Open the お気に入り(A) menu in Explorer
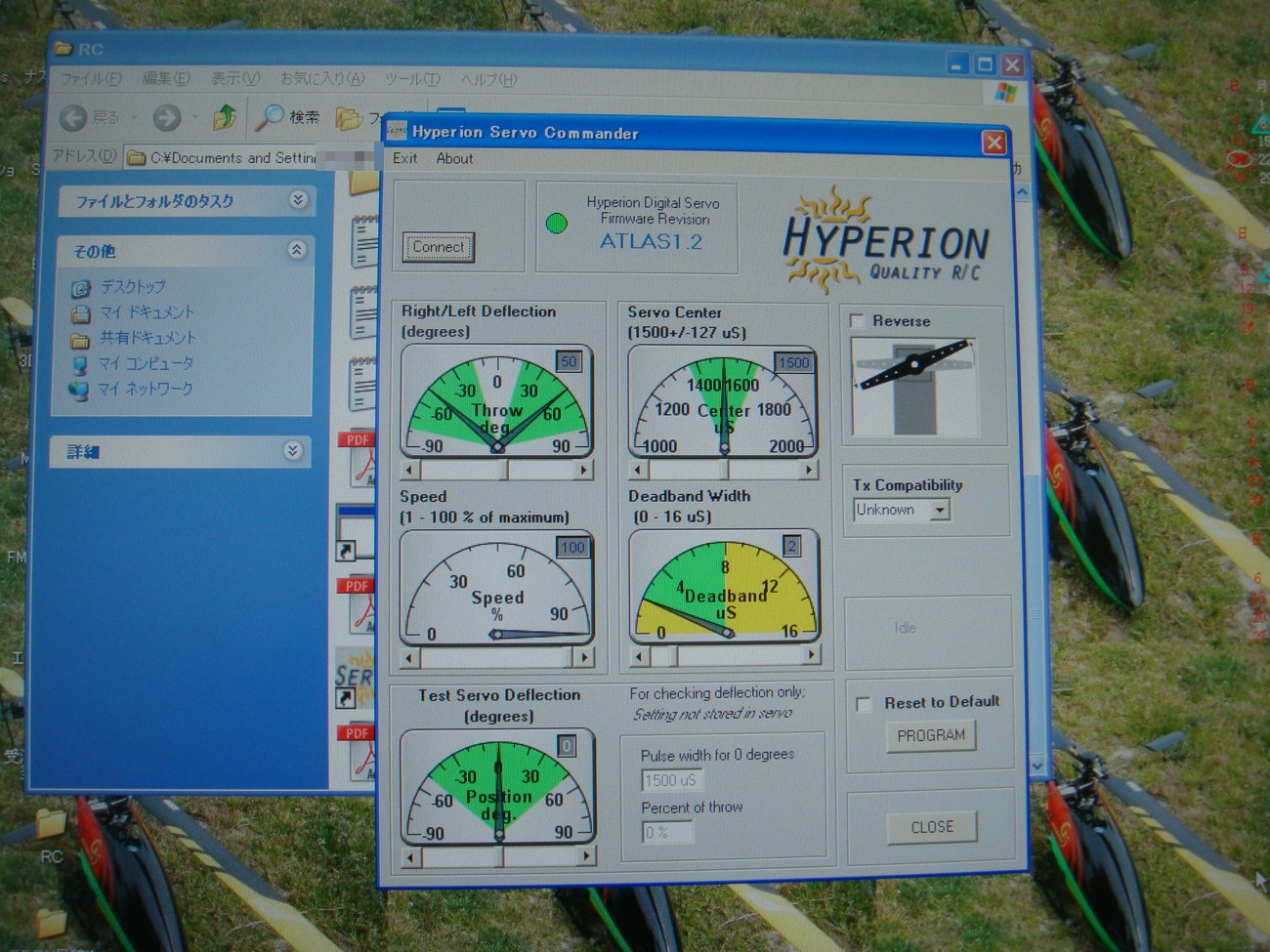Viewport: 1270px width, 952px height. pos(322,79)
